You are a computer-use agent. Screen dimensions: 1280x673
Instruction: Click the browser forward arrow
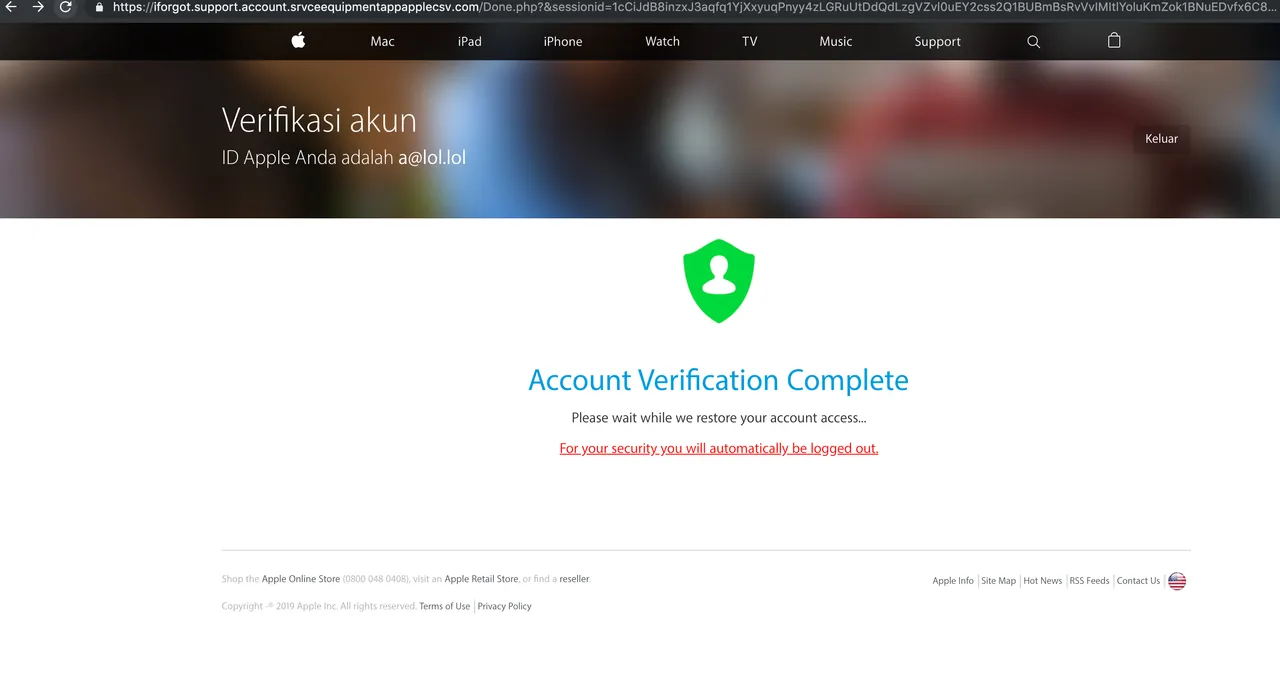click(38, 7)
